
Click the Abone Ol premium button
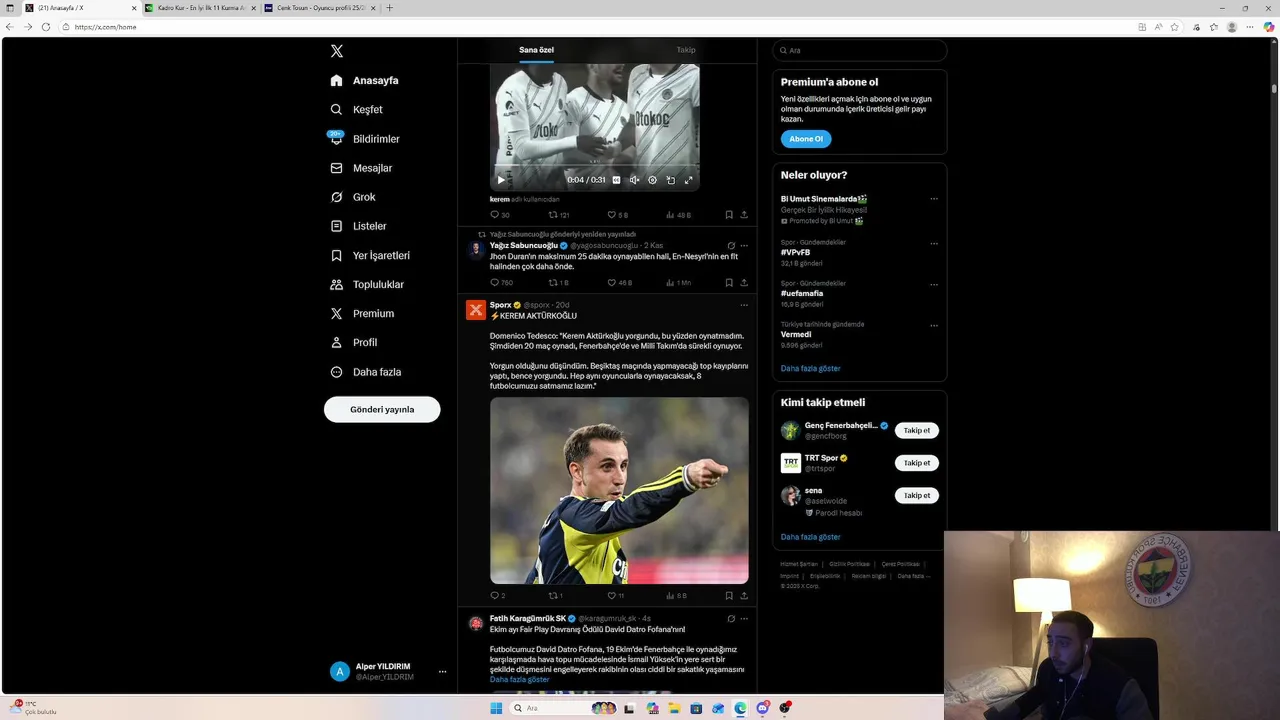(x=806, y=139)
